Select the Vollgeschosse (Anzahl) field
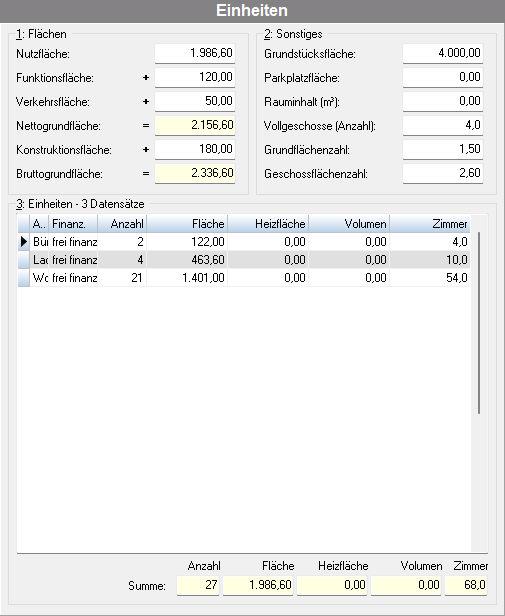The image size is (505, 616). pos(443,125)
